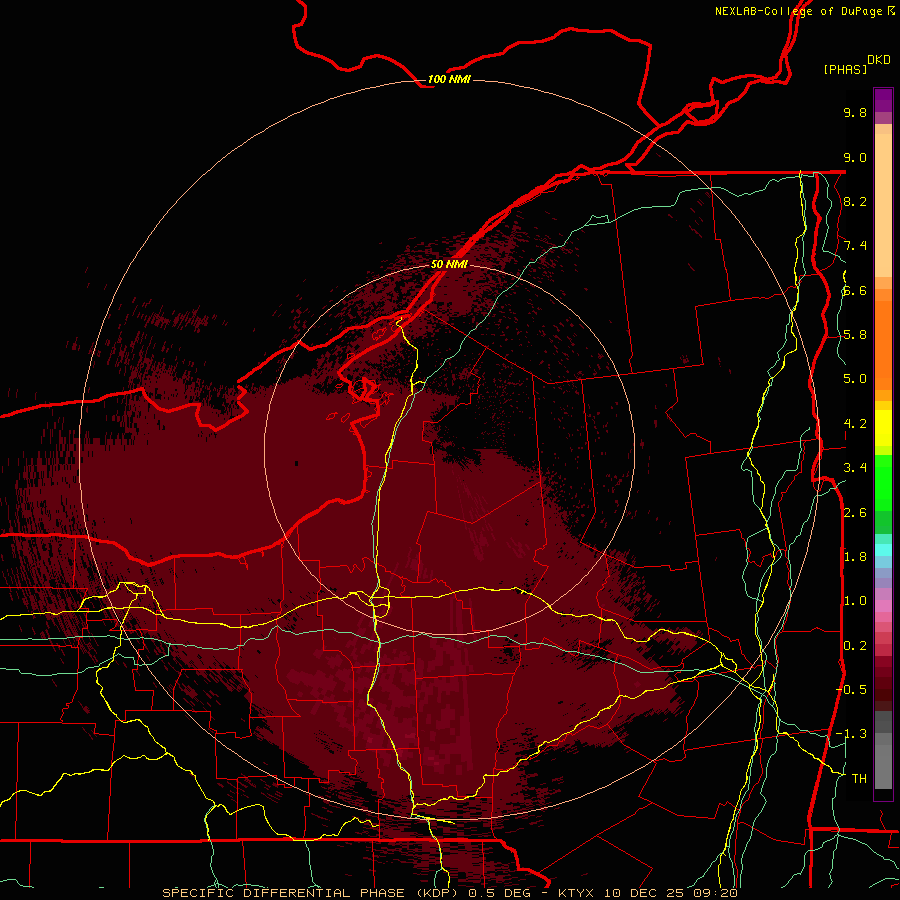900x900 pixels.
Task: Click the 09:20 timestamp in the caption
Action: 715,893
